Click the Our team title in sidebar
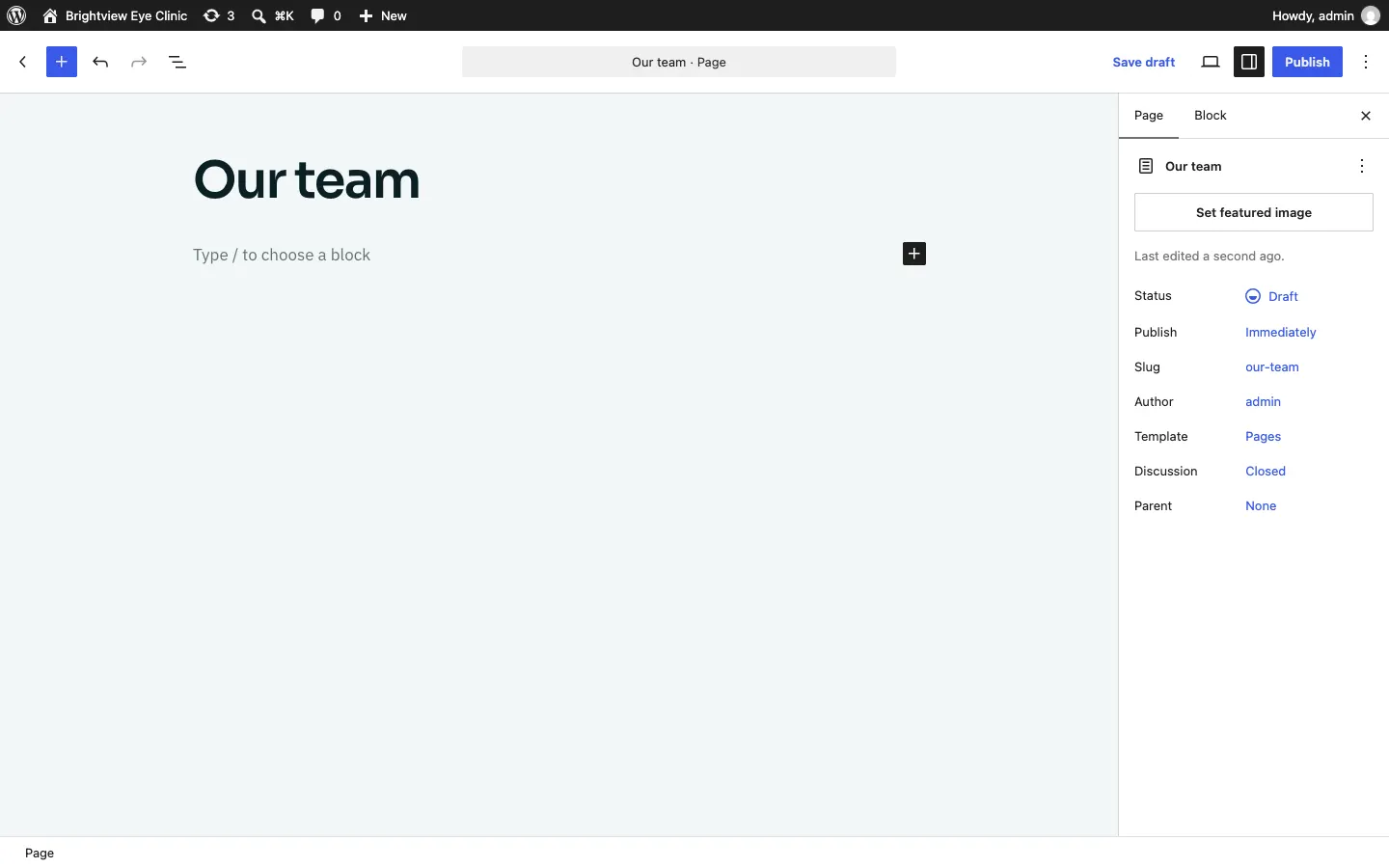The width and height of the screenshot is (1389, 868). (1193, 167)
